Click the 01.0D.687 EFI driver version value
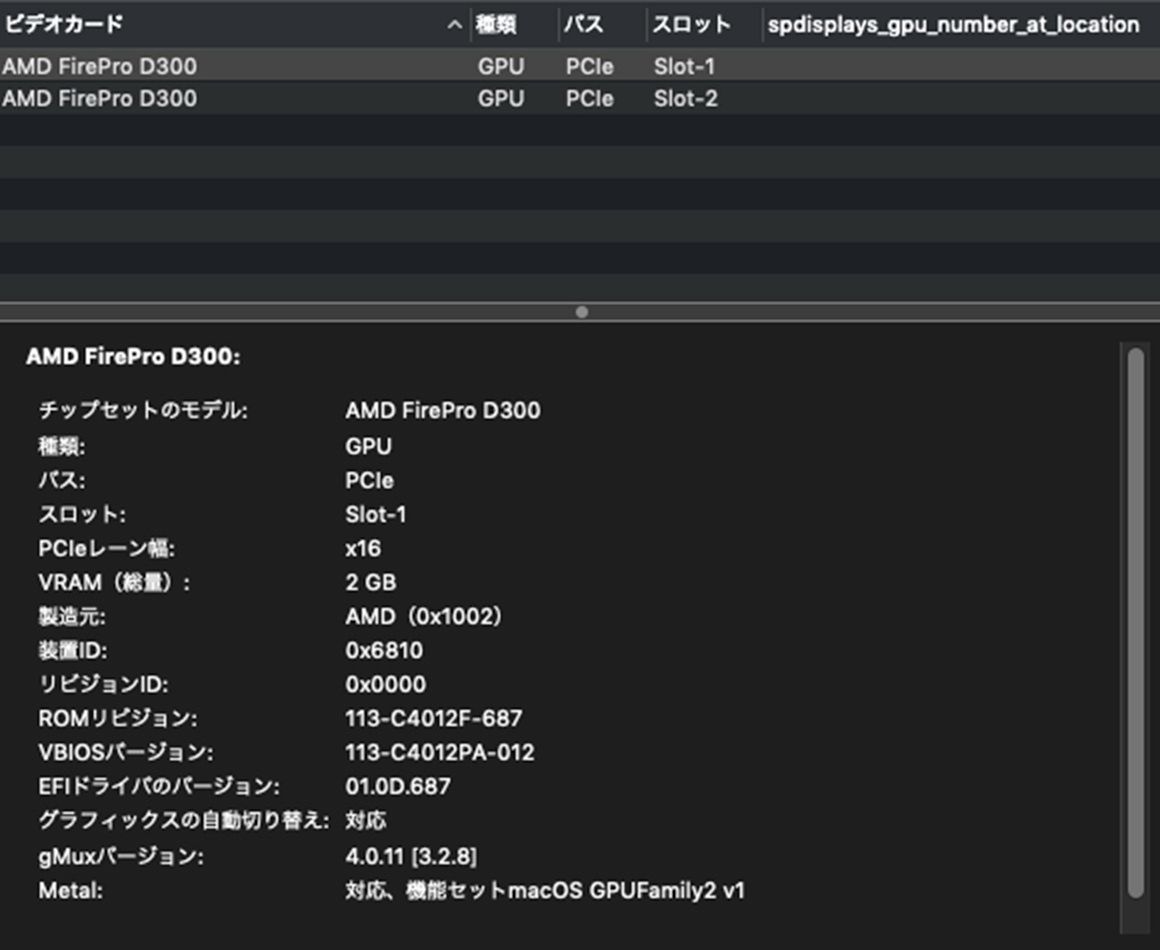Viewport: 1160px width, 950px height. point(398,786)
